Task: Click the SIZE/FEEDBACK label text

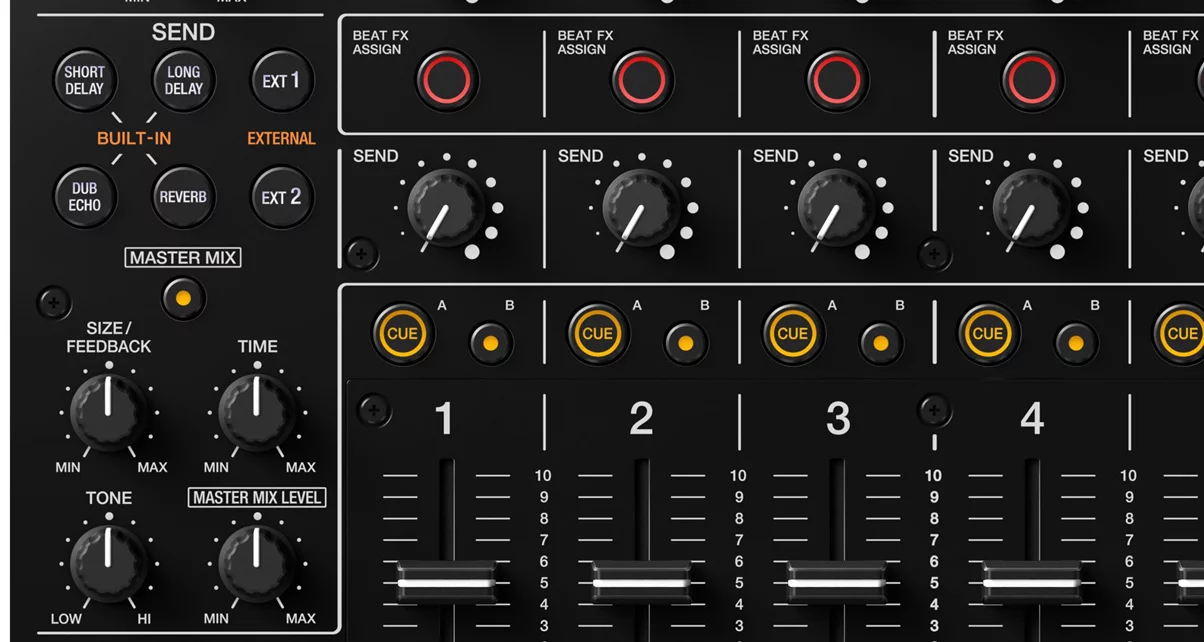Action: tap(108, 337)
